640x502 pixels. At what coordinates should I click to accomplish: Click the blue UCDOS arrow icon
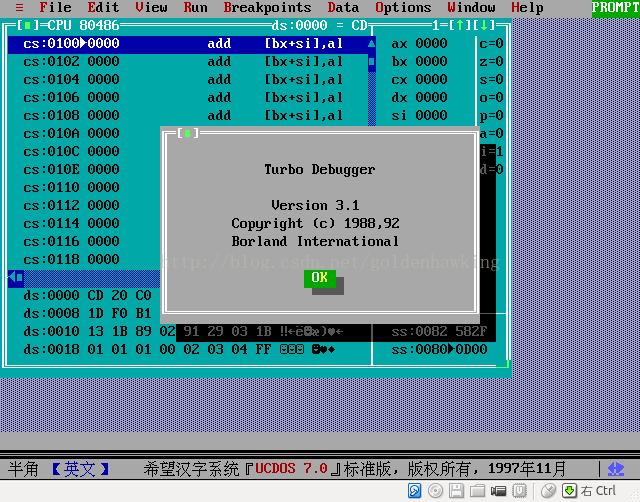pos(616,469)
